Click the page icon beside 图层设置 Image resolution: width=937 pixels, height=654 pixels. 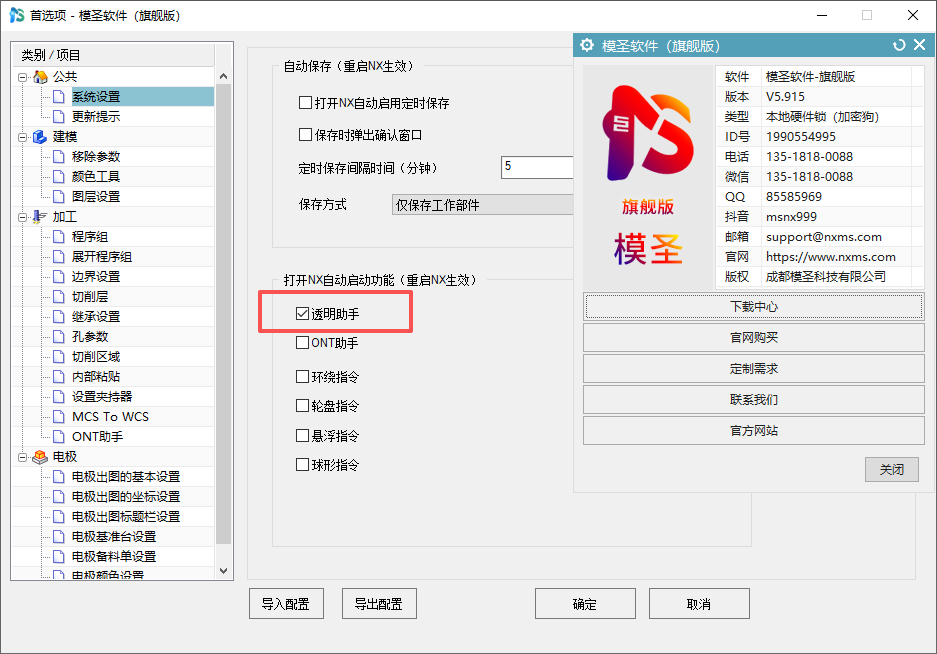point(59,197)
